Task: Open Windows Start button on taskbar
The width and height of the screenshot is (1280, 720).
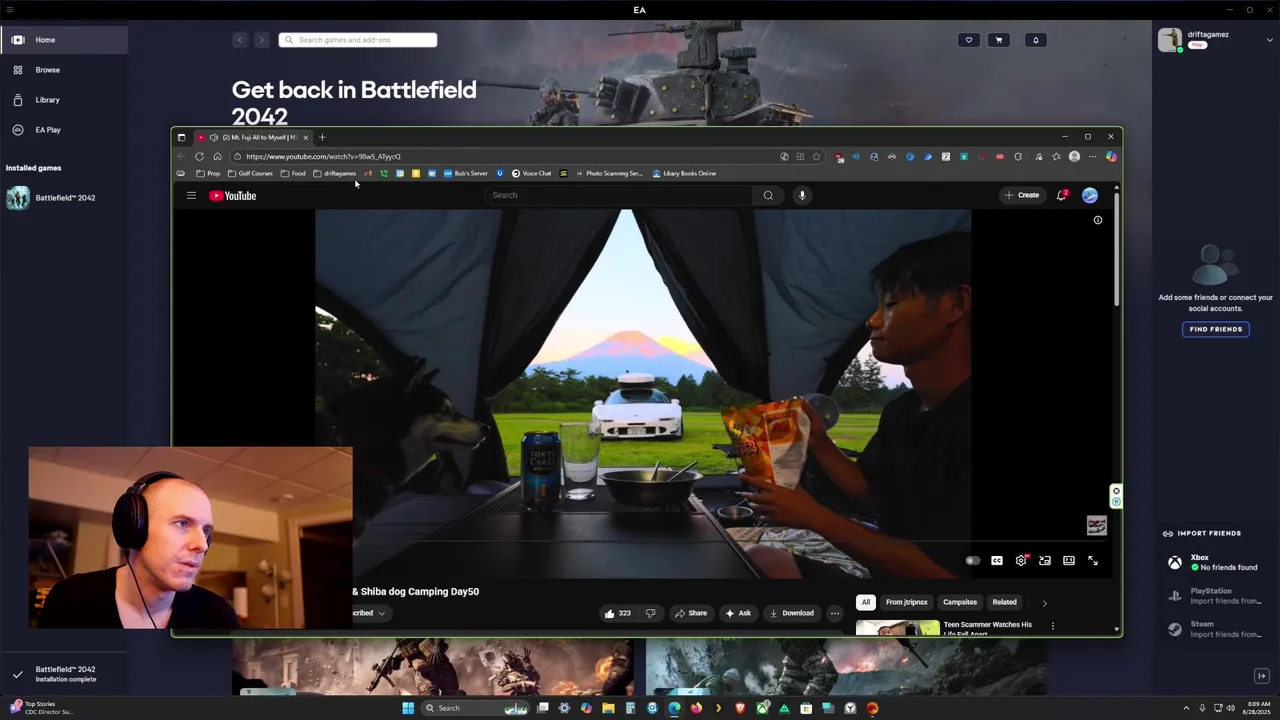Action: click(408, 708)
